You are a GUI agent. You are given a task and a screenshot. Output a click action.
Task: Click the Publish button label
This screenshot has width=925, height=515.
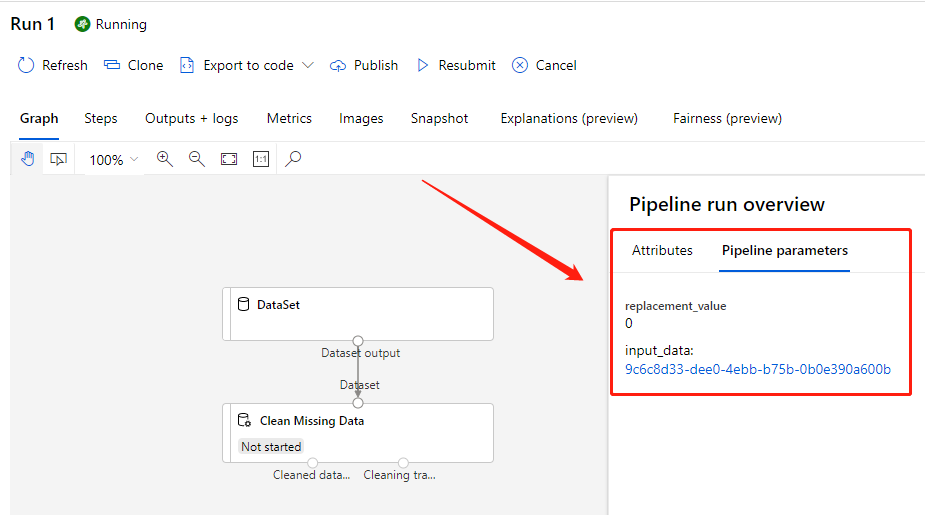376,65
